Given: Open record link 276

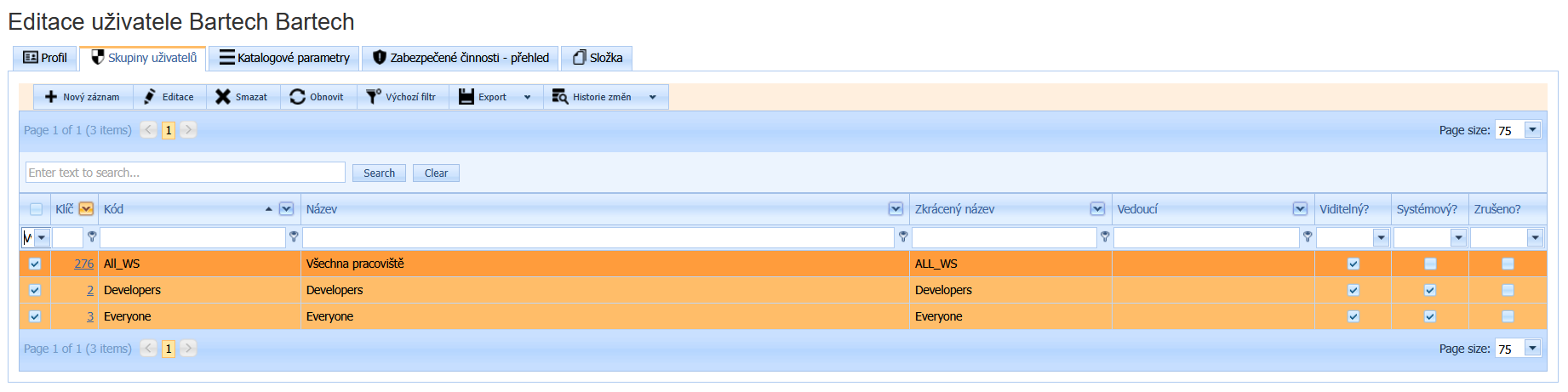Looking at the screenshot, I should [x=83, y=264].
